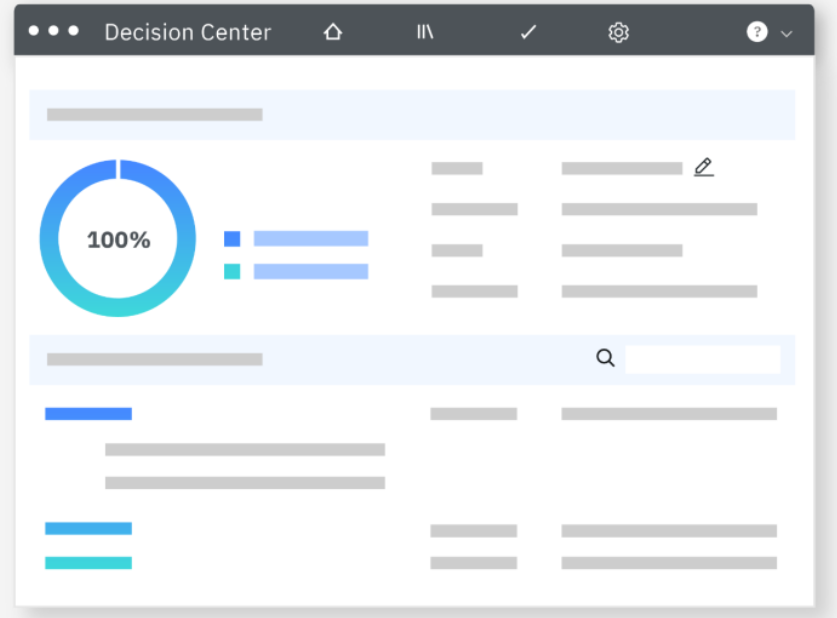
Task: Select the teal list item label
Action: (x=88, y=563)
